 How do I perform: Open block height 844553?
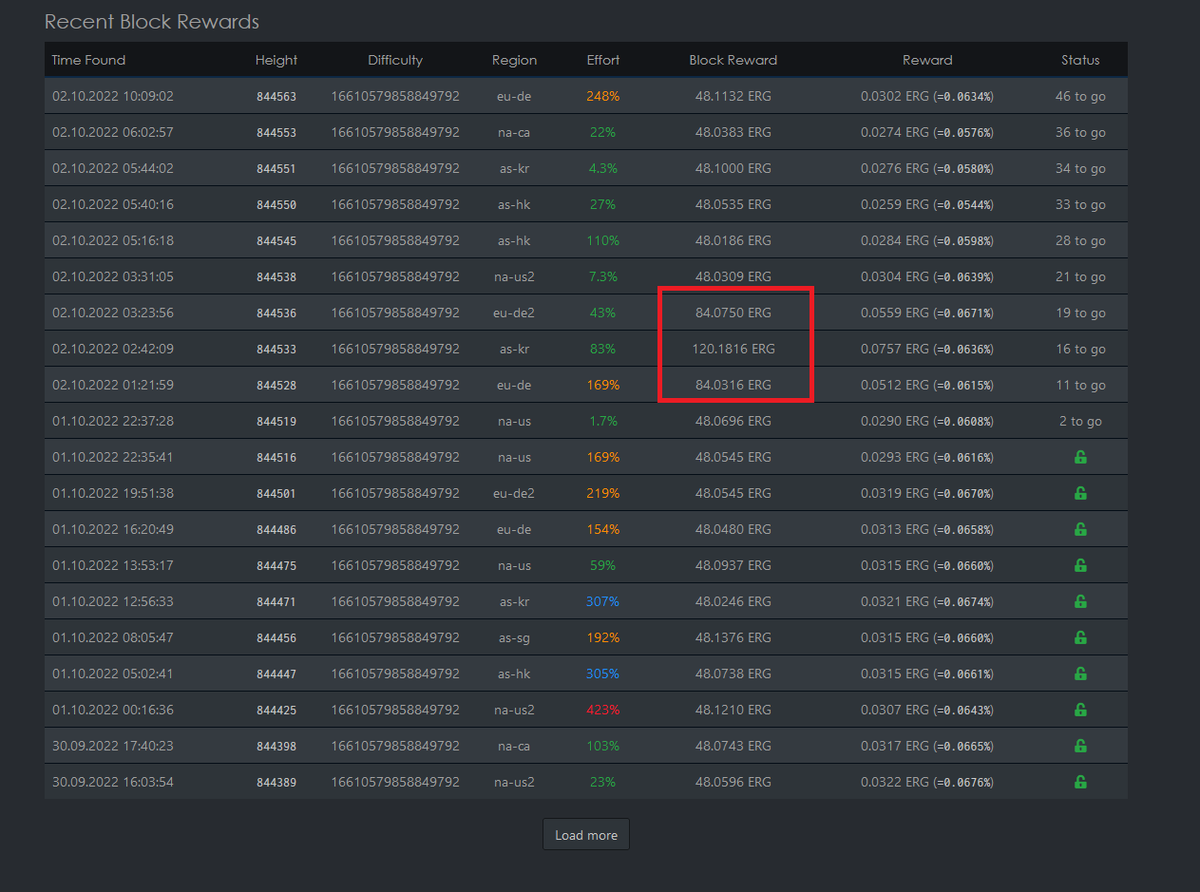pos(276,133)
